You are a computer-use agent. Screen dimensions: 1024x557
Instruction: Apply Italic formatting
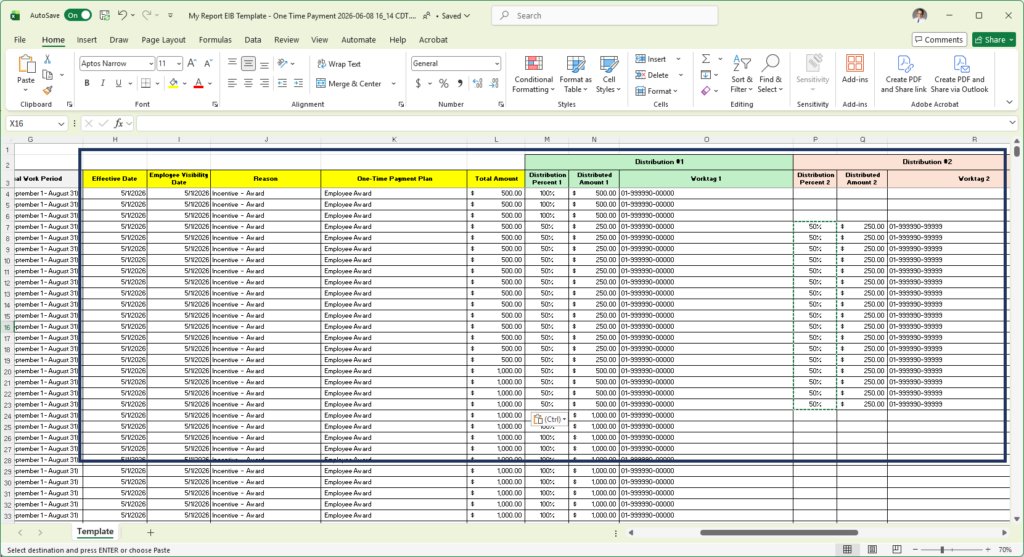point(103,84)
